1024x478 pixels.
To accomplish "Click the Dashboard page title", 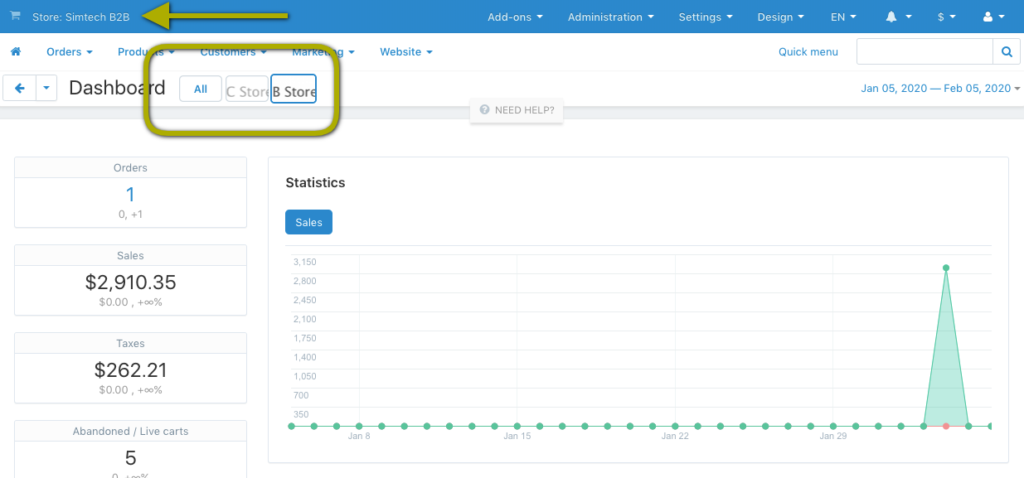I will [x=118, y=88].
